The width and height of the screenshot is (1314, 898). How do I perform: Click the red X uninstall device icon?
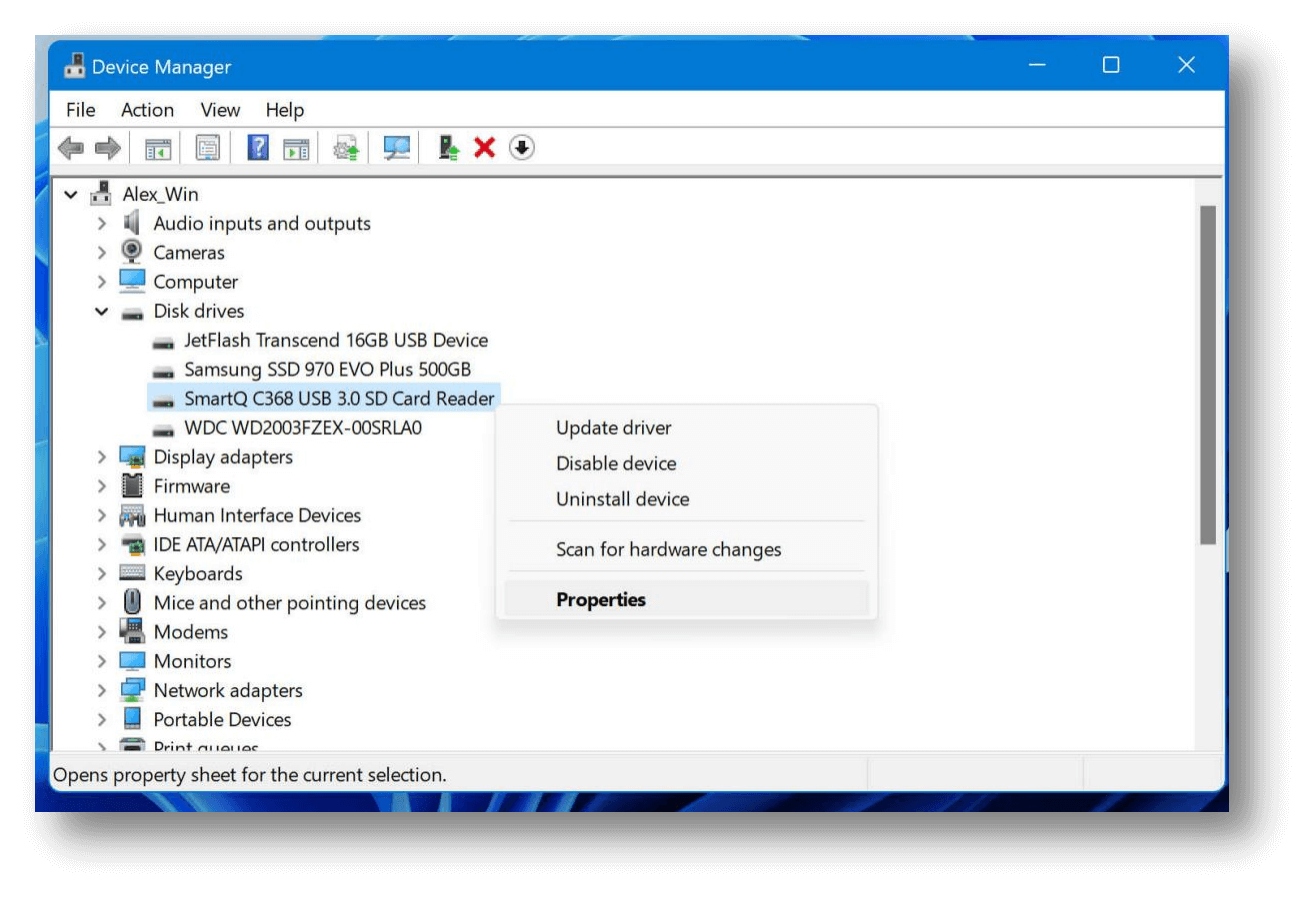484,147
